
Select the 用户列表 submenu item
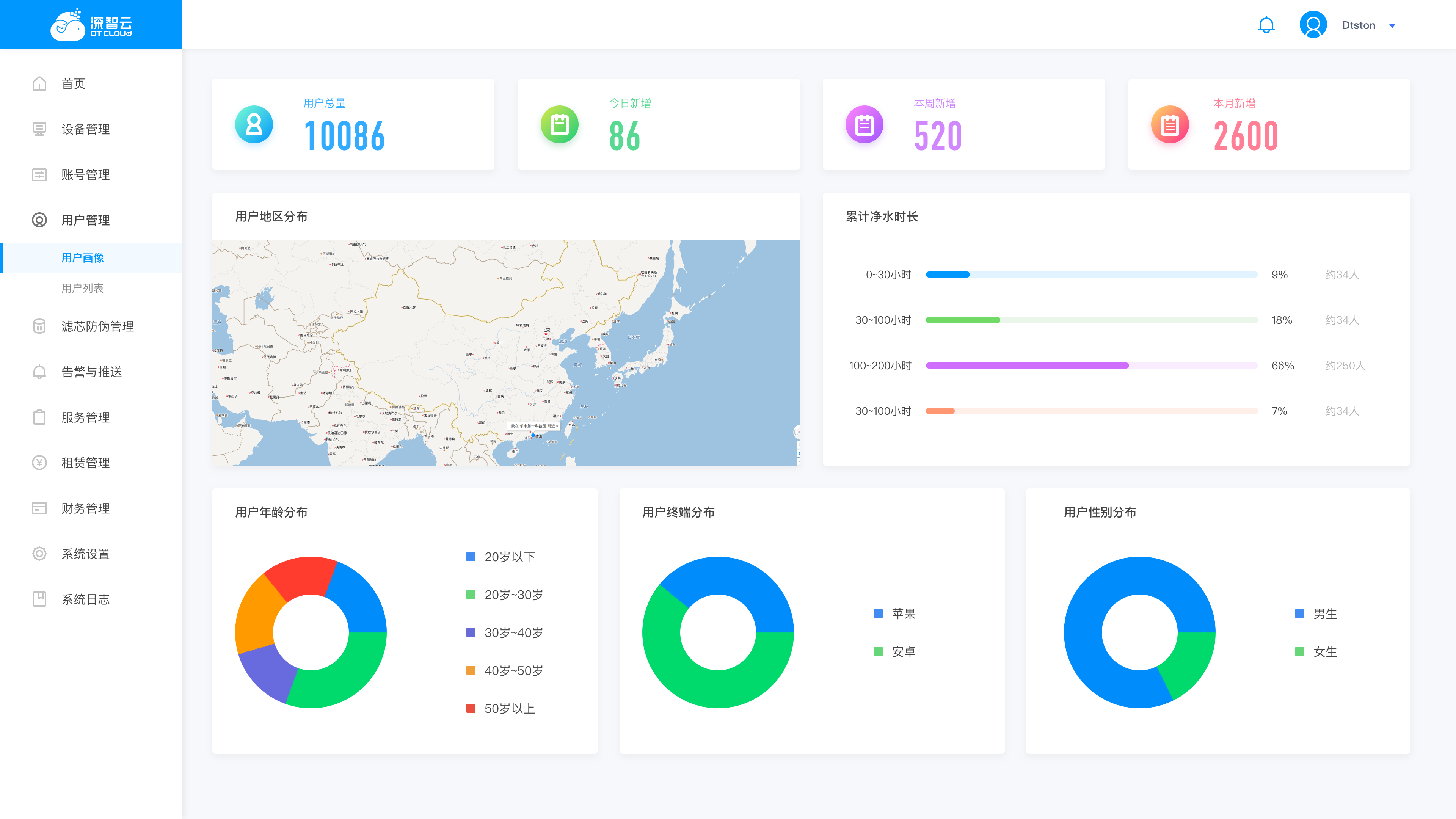tap(83, 288)
